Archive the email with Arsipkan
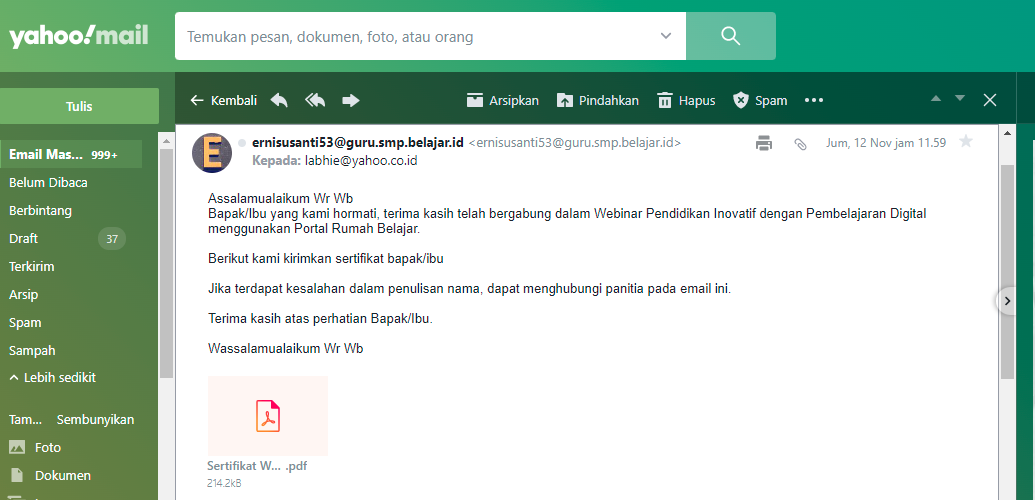This screenshot has height=500, width=1035. click(503, 100)
